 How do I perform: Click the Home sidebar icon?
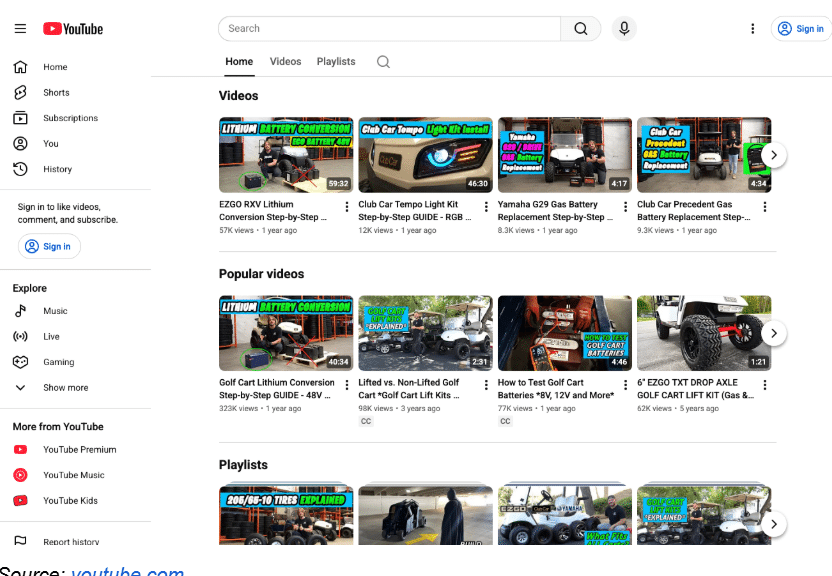[20, 67]
